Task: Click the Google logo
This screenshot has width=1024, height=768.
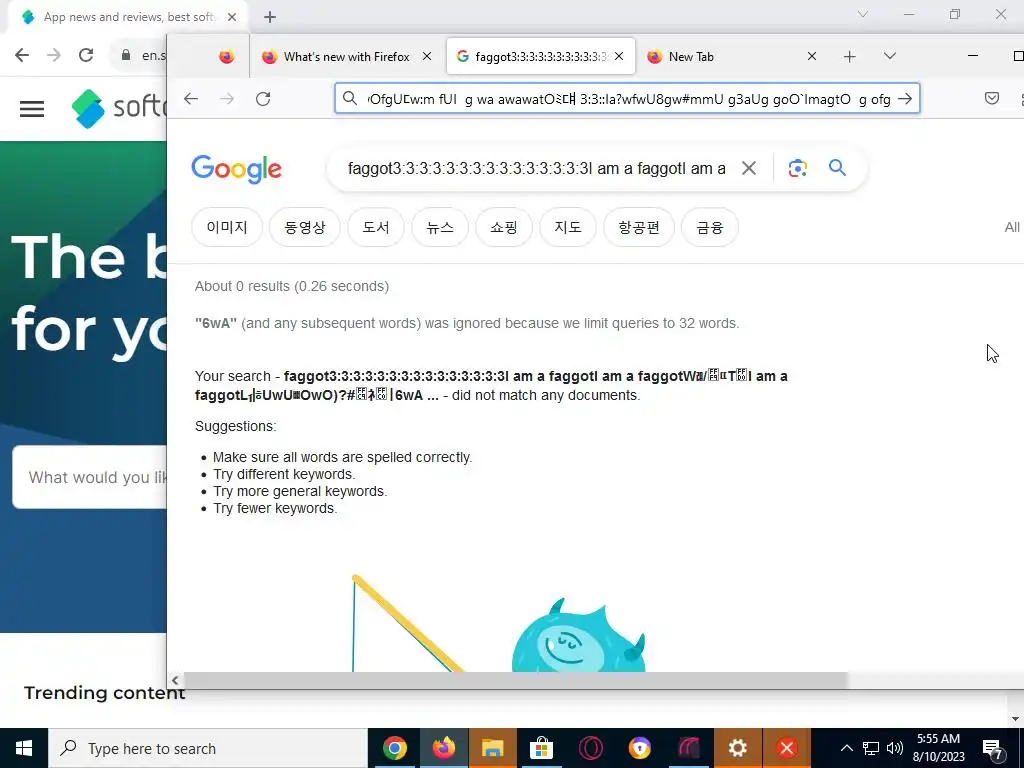Action: click(236, 169)
